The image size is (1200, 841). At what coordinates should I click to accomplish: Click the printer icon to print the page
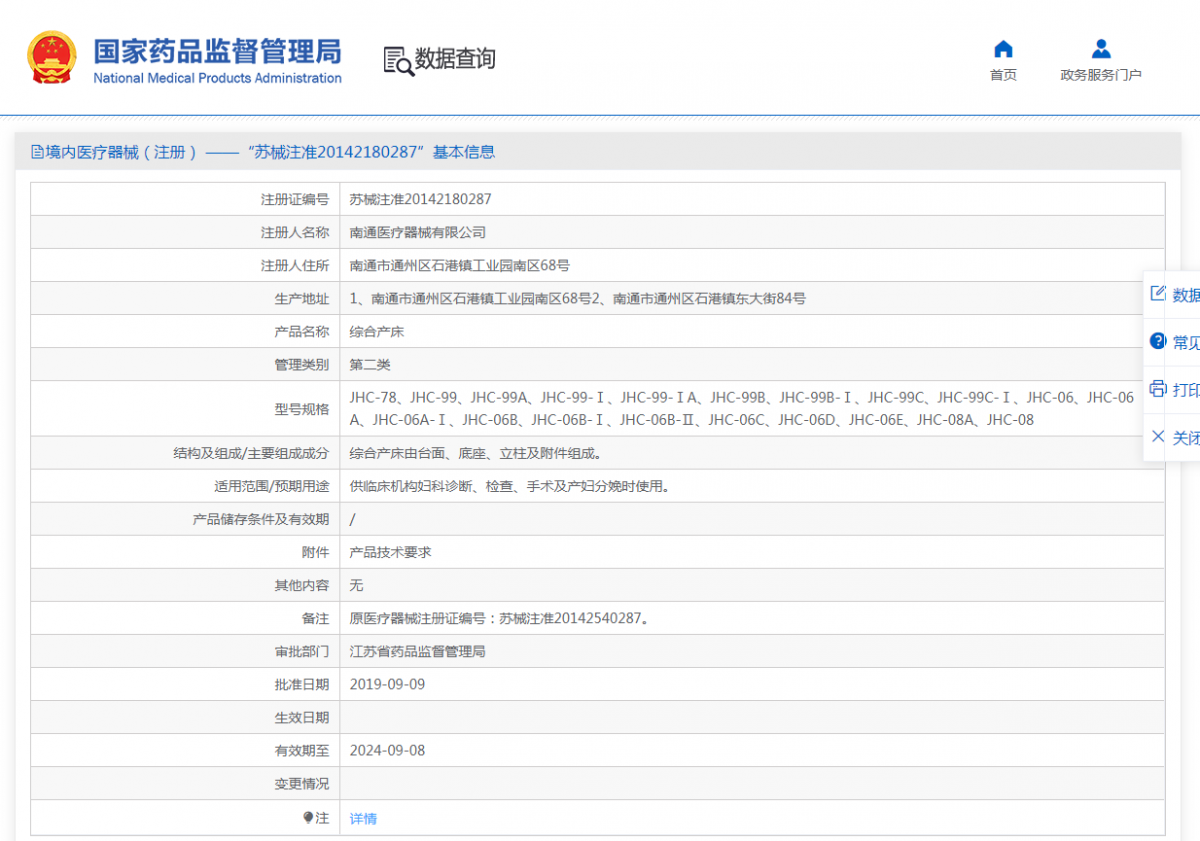click(1157, 388)
